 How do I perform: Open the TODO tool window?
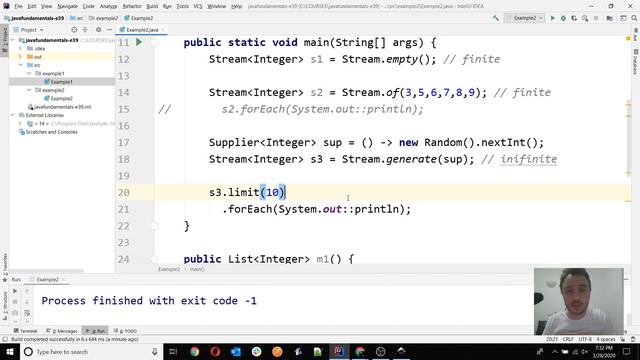coord(125,331)
